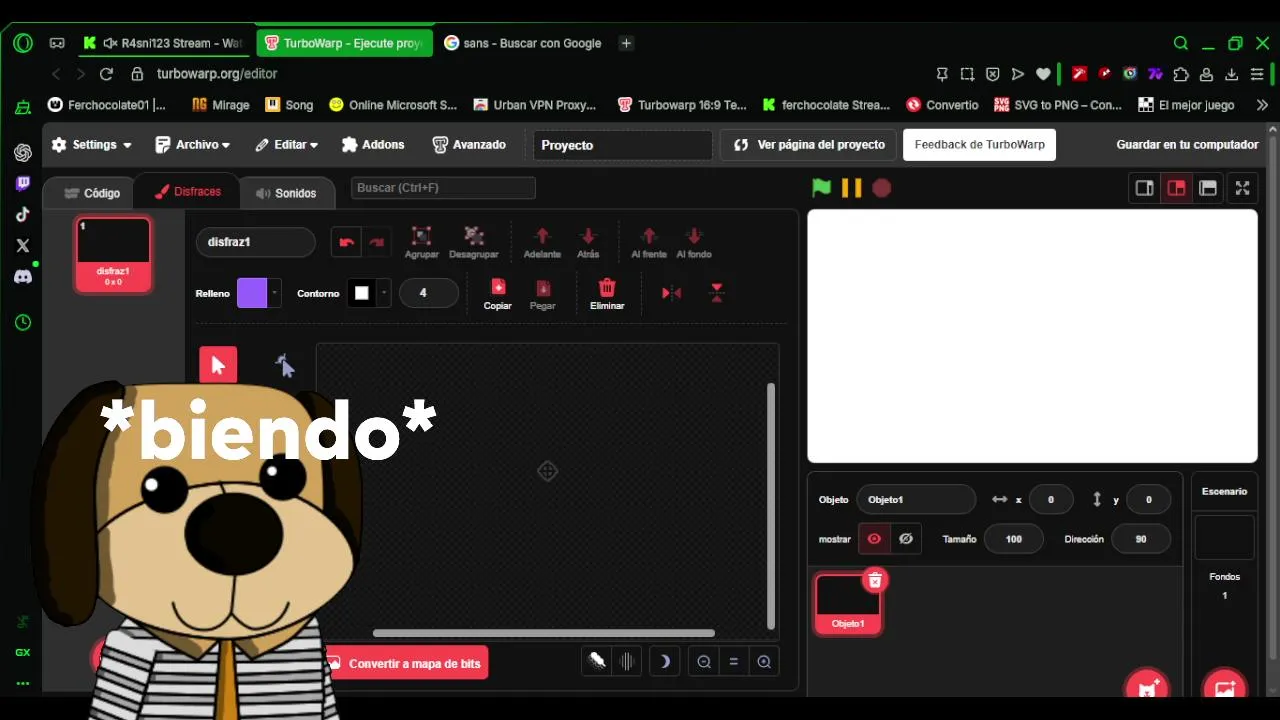The height and width of the screenshot is (720, 1280).
Task: Undo the last costume edit
Action: pos(347,242)
